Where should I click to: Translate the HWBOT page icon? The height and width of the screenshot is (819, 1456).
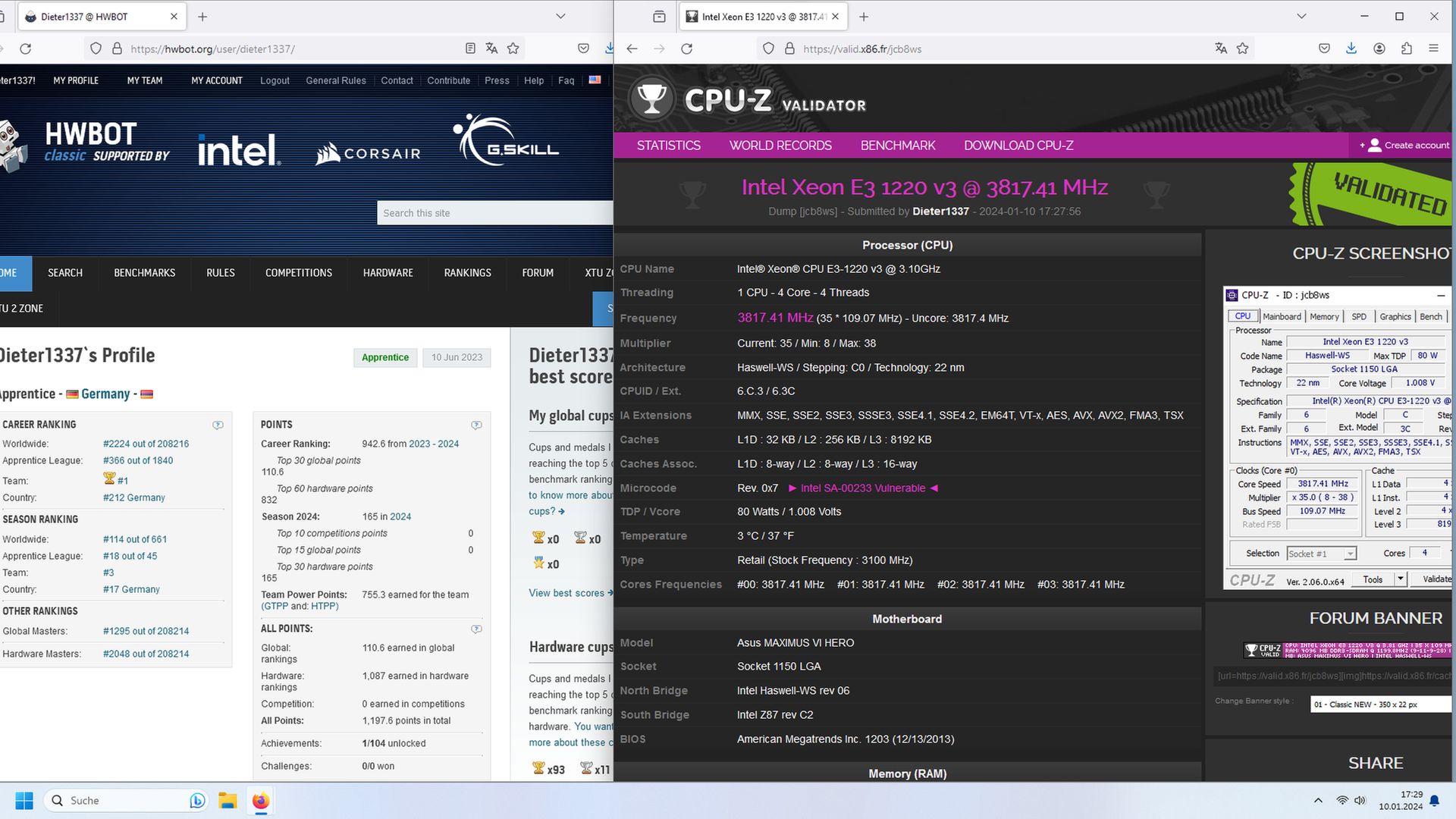pyautogui.click(x=491, y=49)
